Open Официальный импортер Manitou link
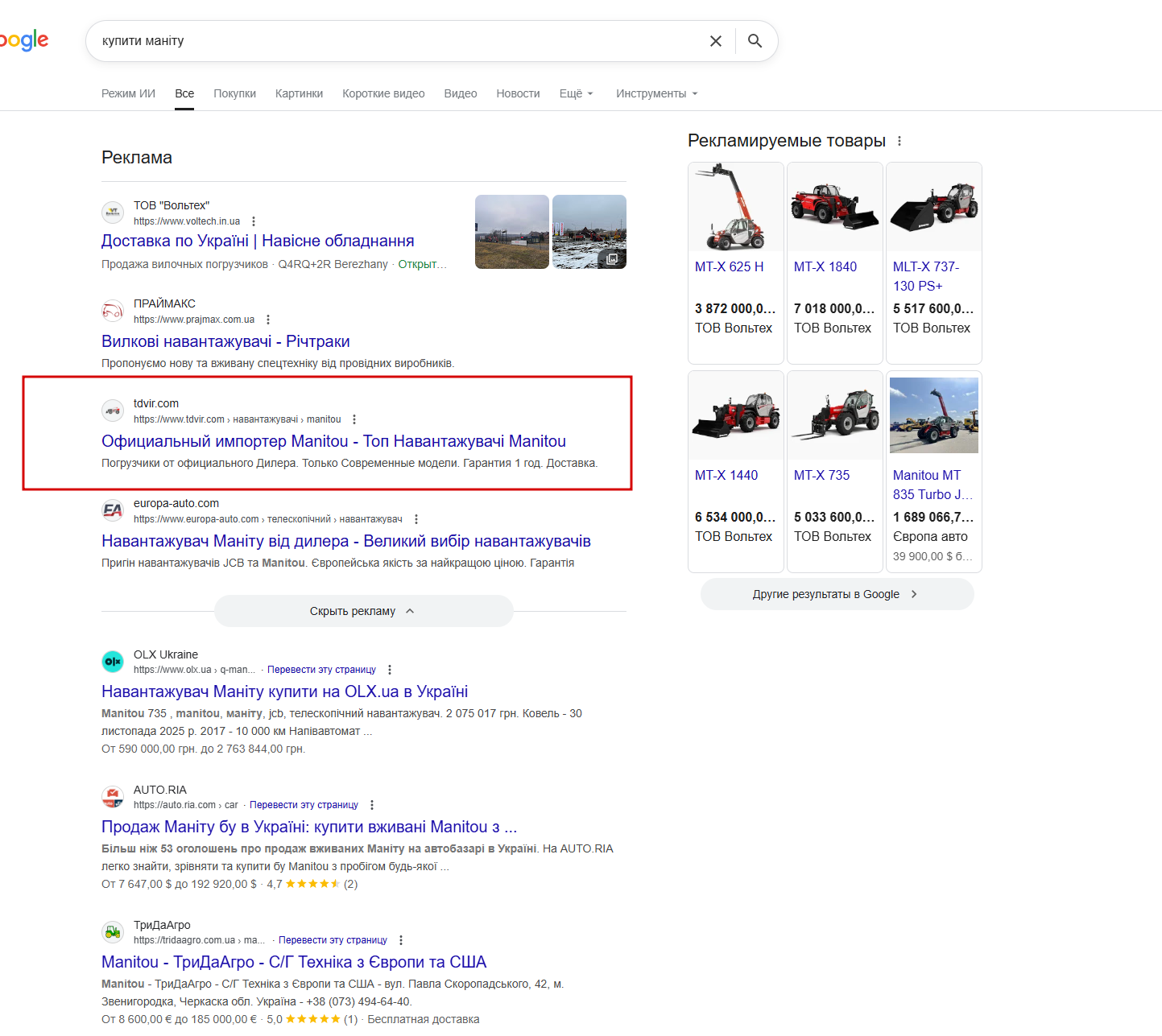Screen dimensions: 1162x1036 tap(333, 441)
